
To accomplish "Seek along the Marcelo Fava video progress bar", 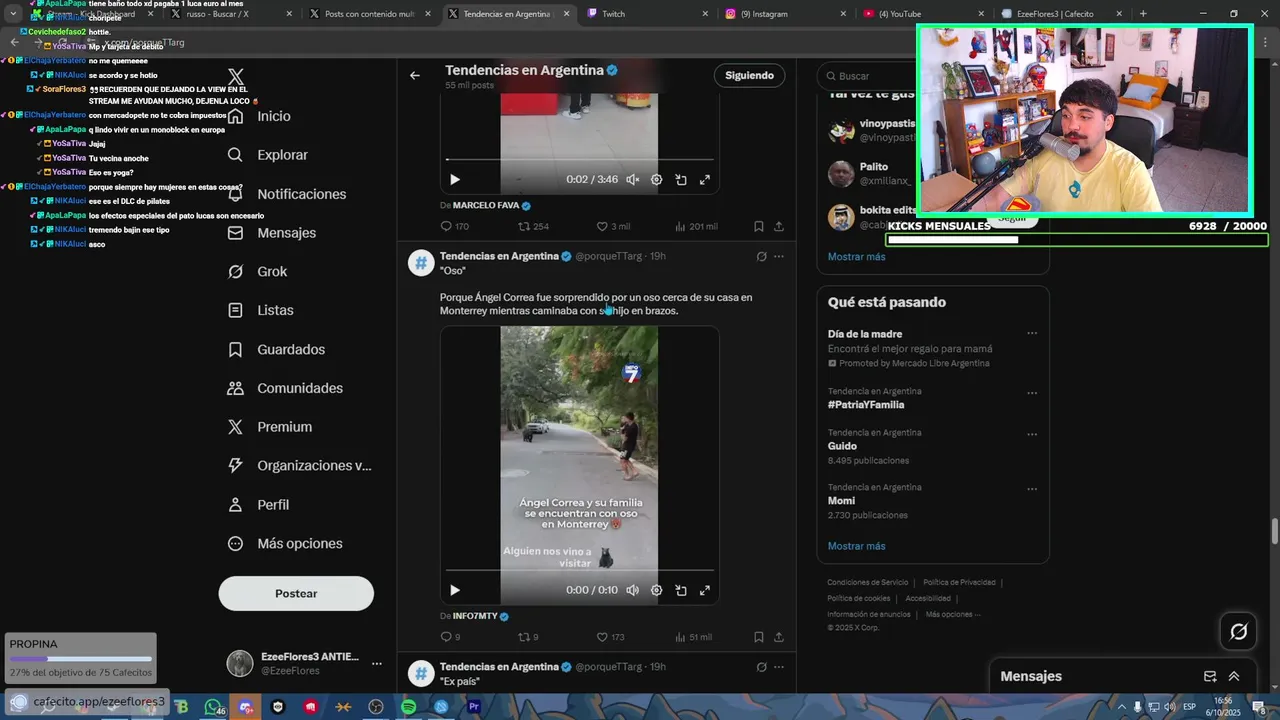I will pos(580,160).
